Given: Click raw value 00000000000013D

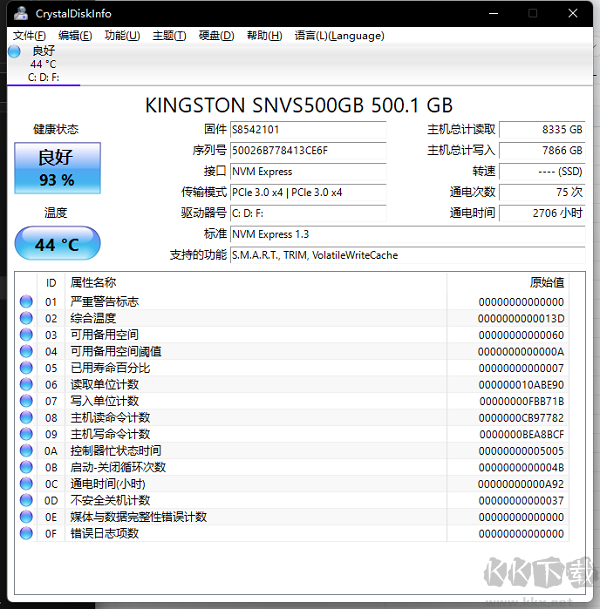Looking at the screenshot, I should (521, 318).
